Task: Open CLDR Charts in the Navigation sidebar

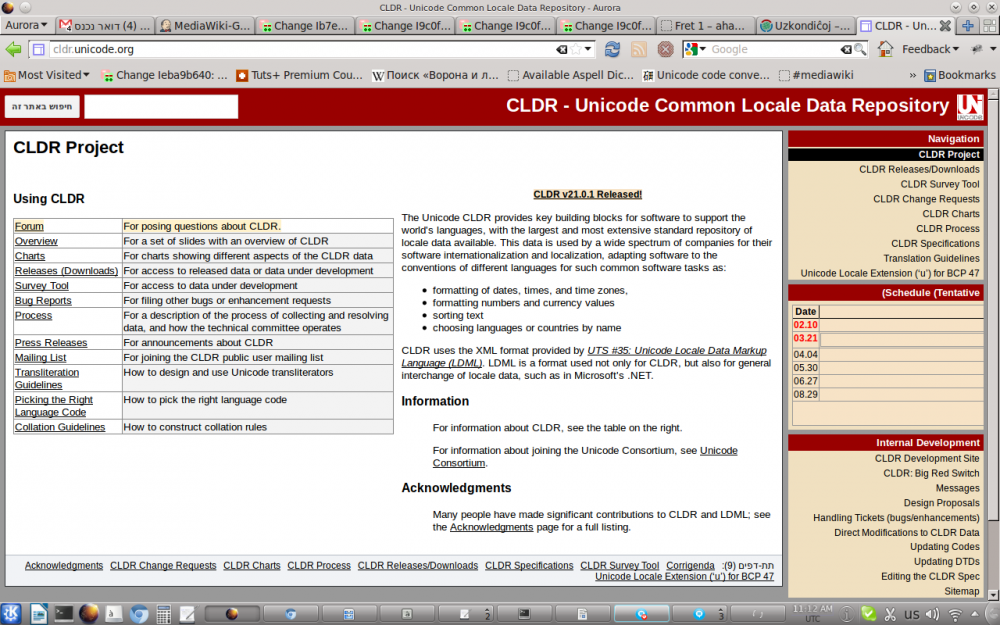Action: [x=950, y=214]
